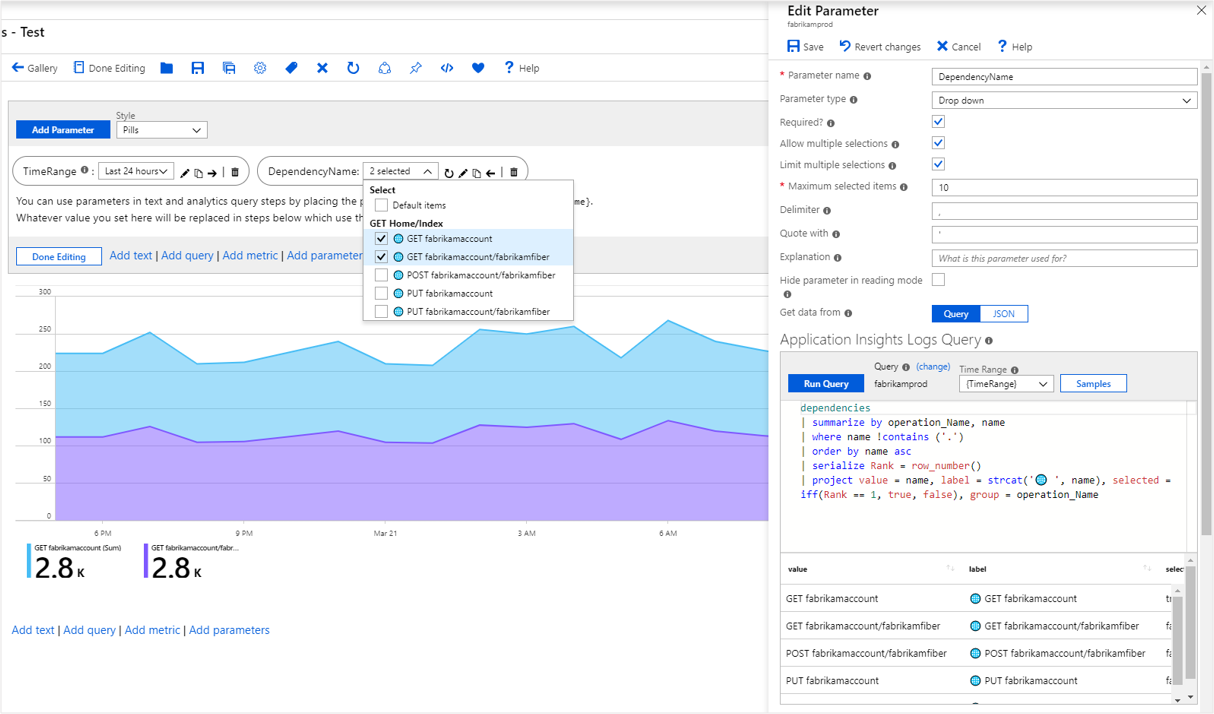
Task: Click the light blue GET fabrikamaccount legend swatch
Action: point(29,561)
